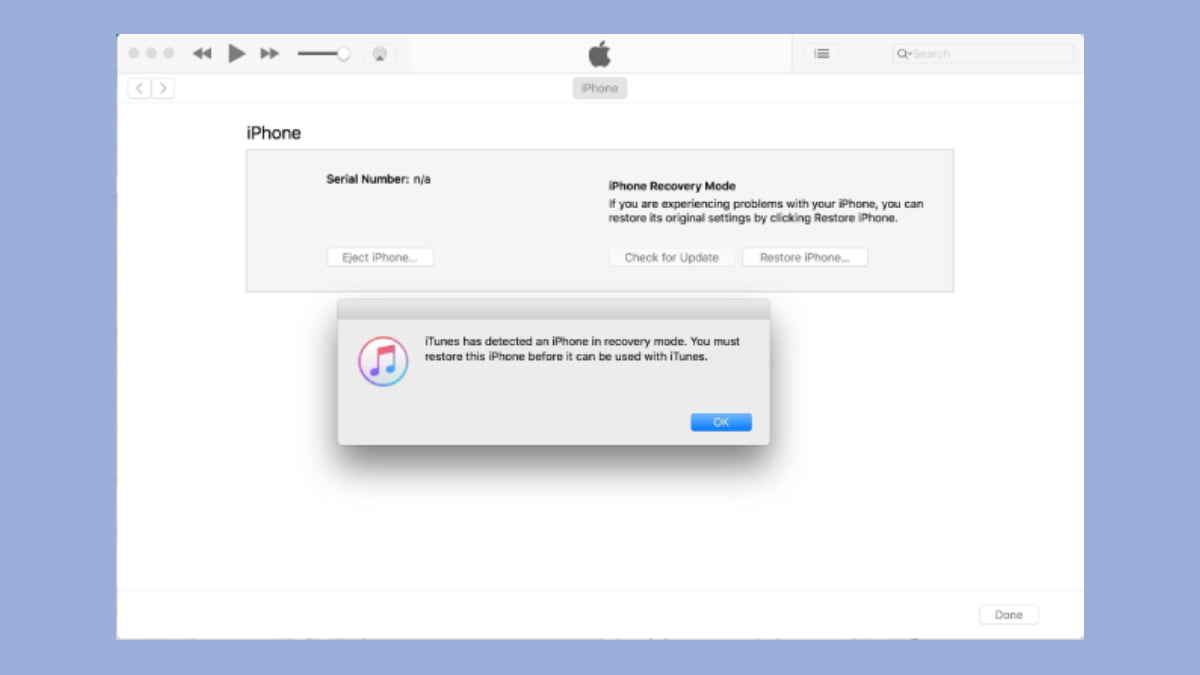The width and height of the screenshot is (1200, 675).
Task: Click the Play button in the toolbar
Action: coord(236,53)
